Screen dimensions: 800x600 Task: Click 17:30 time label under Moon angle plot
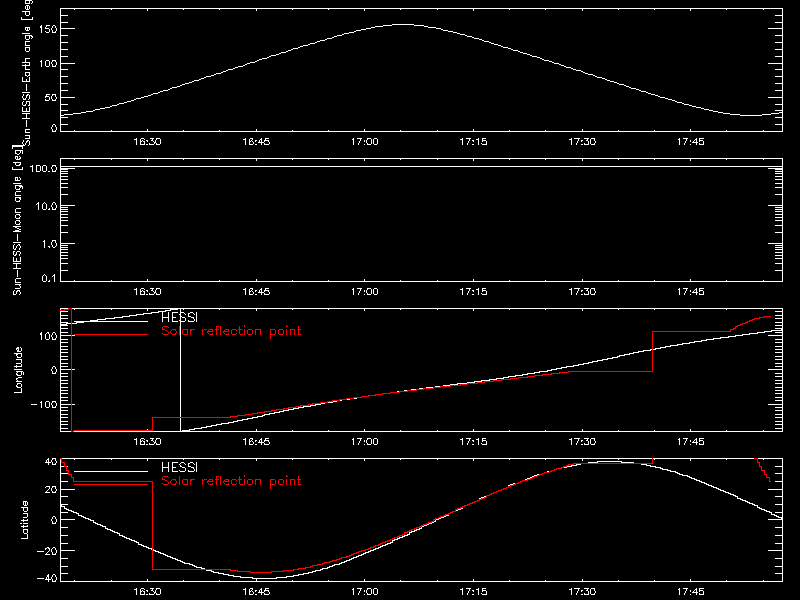click(582, 292)
